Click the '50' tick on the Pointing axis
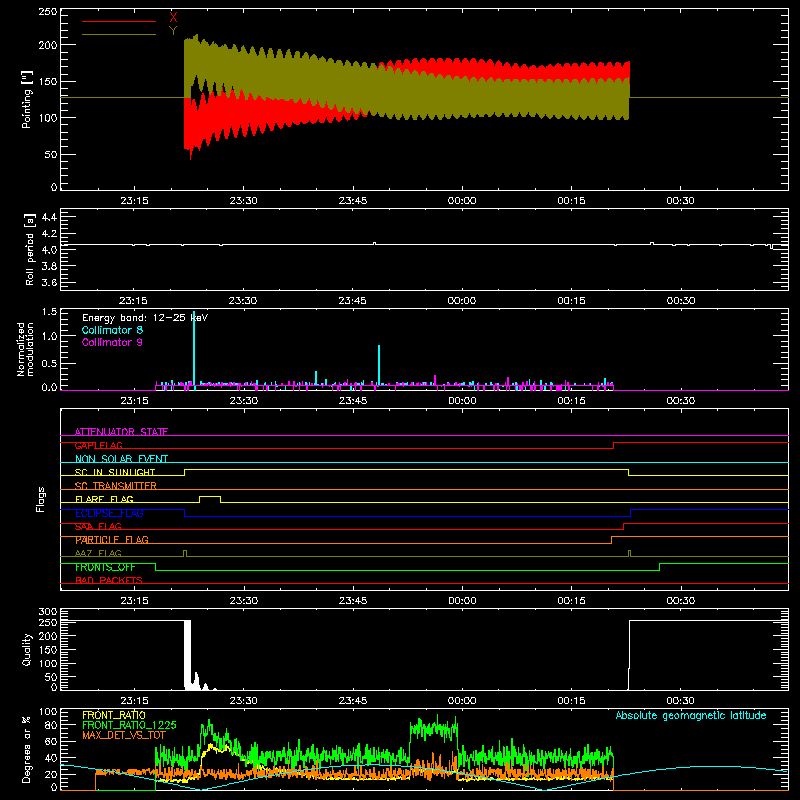This screenshot has height=800, width=800. 51,155
